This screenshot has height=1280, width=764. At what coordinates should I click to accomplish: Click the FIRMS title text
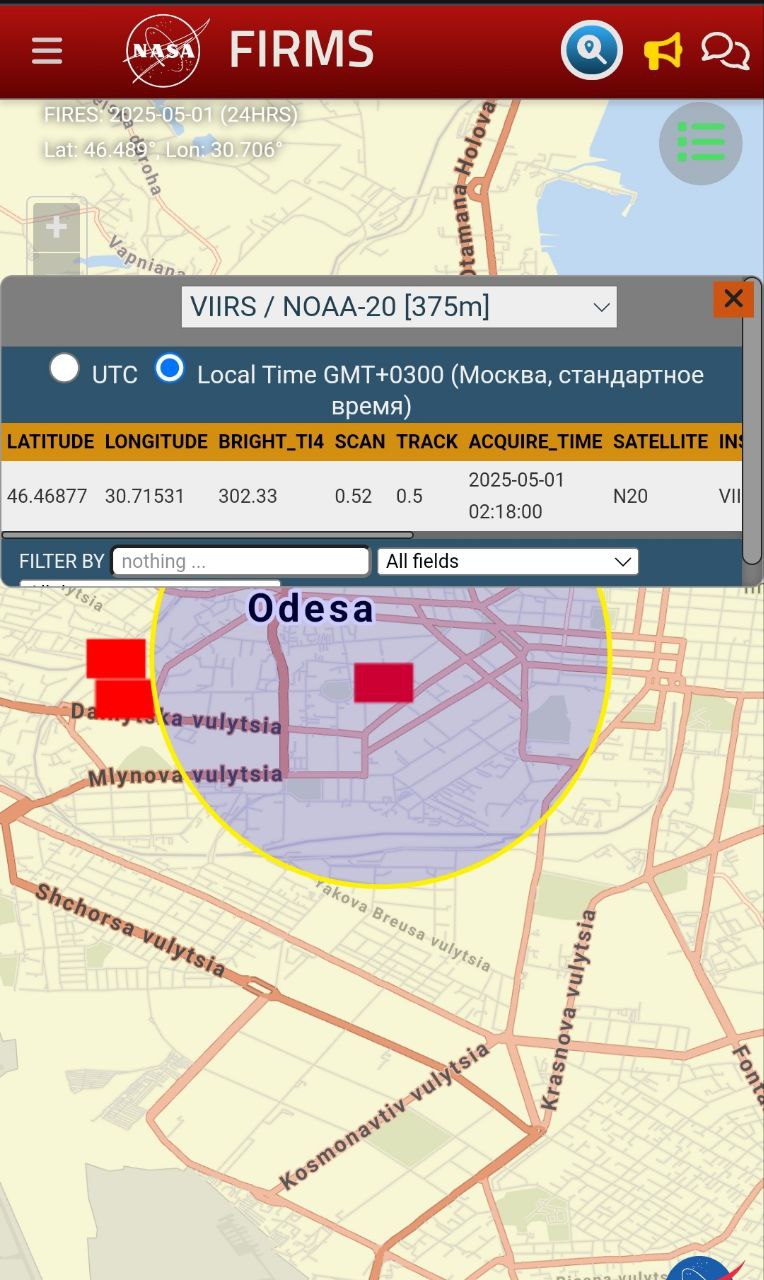pos(301,50)
